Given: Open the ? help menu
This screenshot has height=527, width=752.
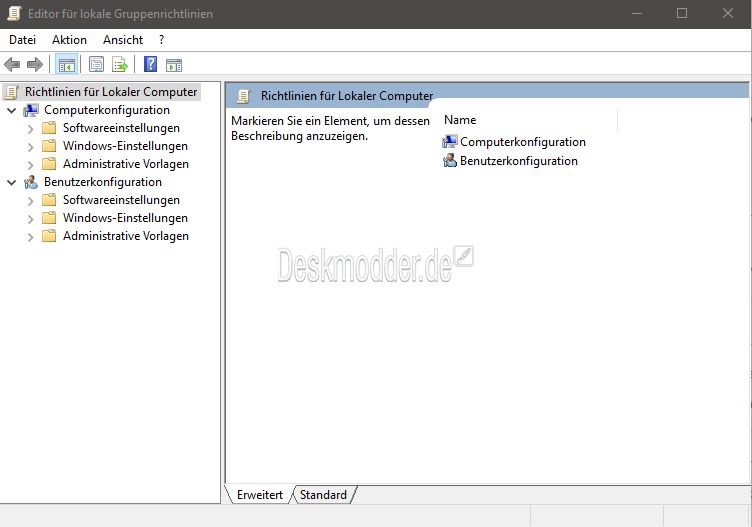Looking at the screenshot, I should tap(162, 40).
